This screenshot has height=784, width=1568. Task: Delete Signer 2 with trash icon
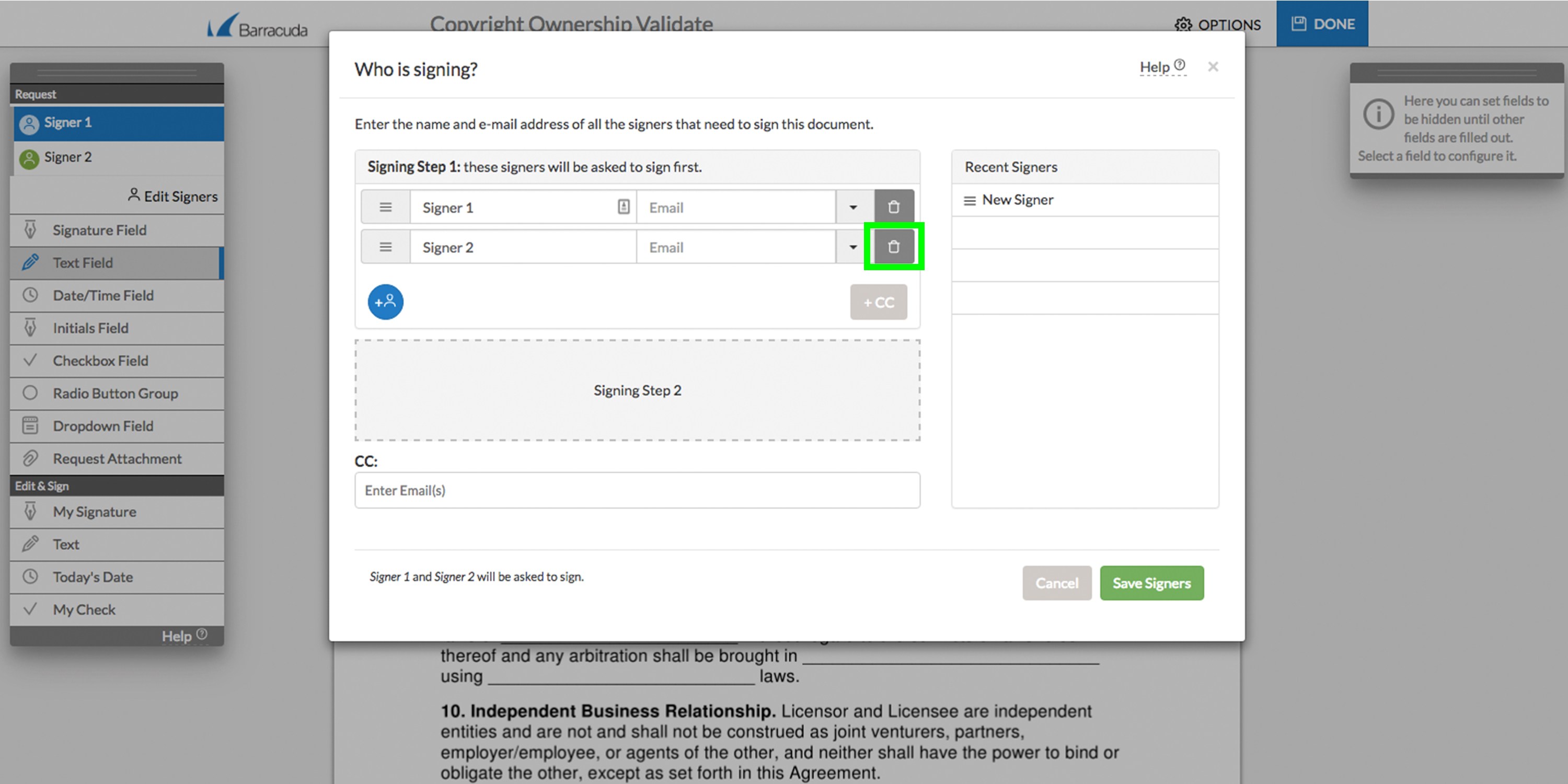coord(893,247)
